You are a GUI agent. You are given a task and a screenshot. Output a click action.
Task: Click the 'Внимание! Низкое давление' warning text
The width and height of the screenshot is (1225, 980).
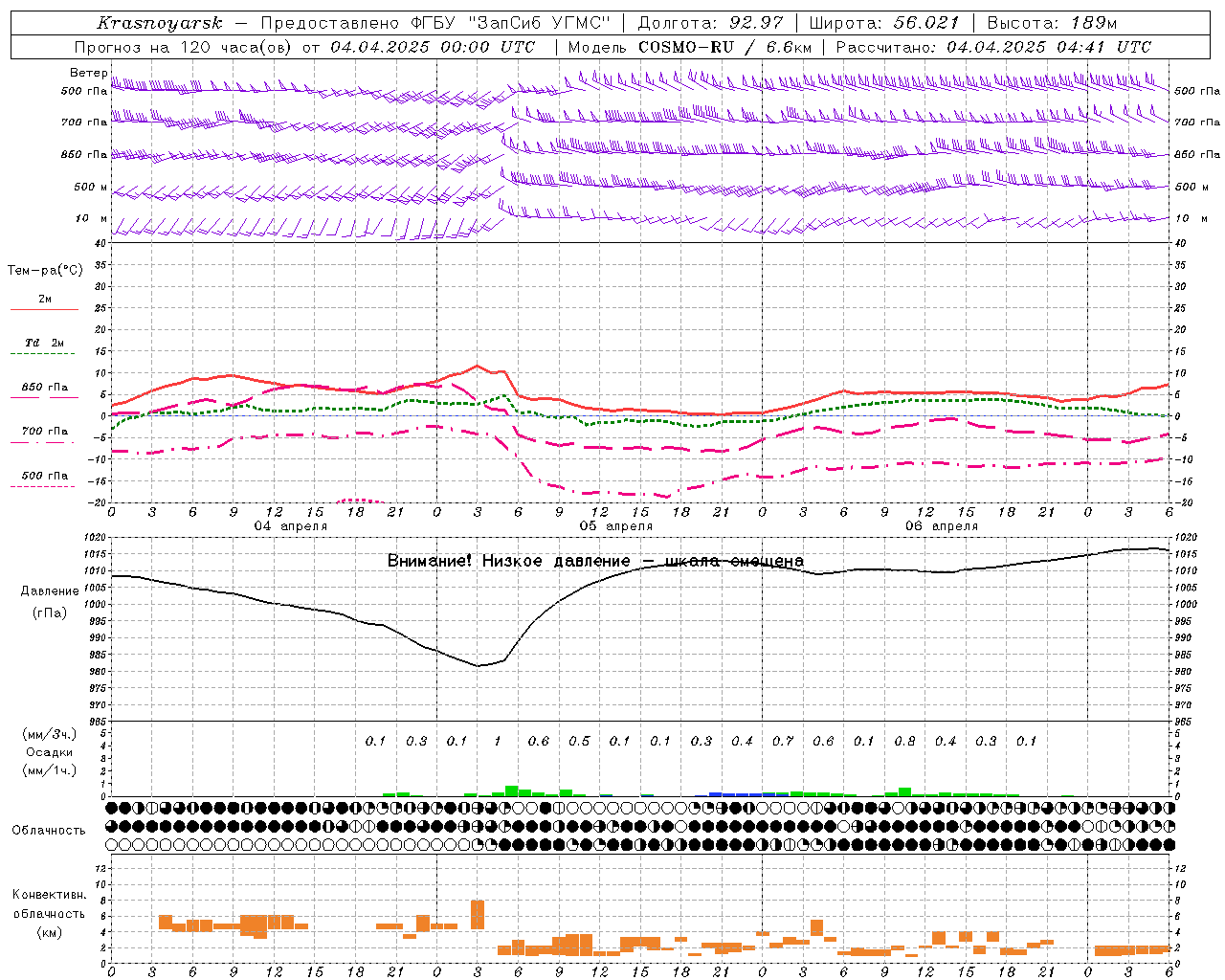[x=508, y=561]
